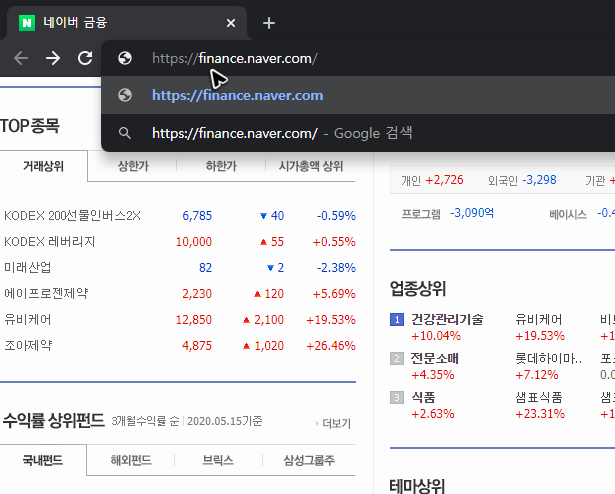Click change rate +26.46%
615x494 pixels.
[331, 346]
